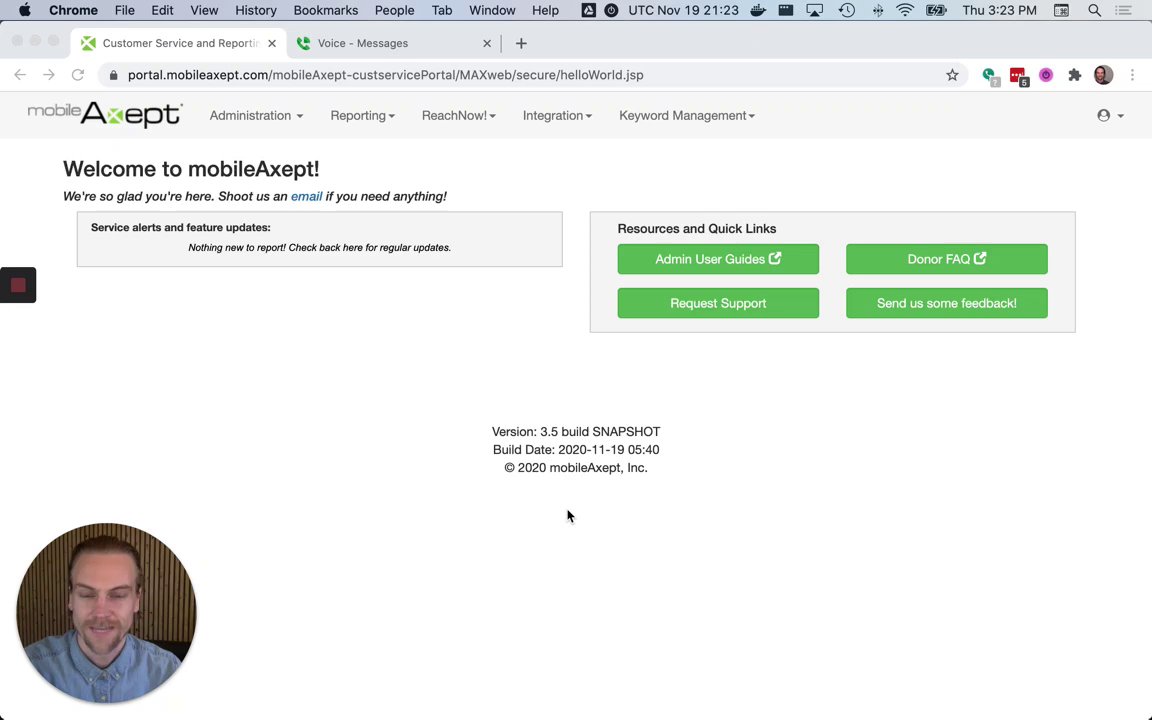Close the Customer Service and Reporting tab
This screenshot has height=720, width=1152.
pos(272,43)
